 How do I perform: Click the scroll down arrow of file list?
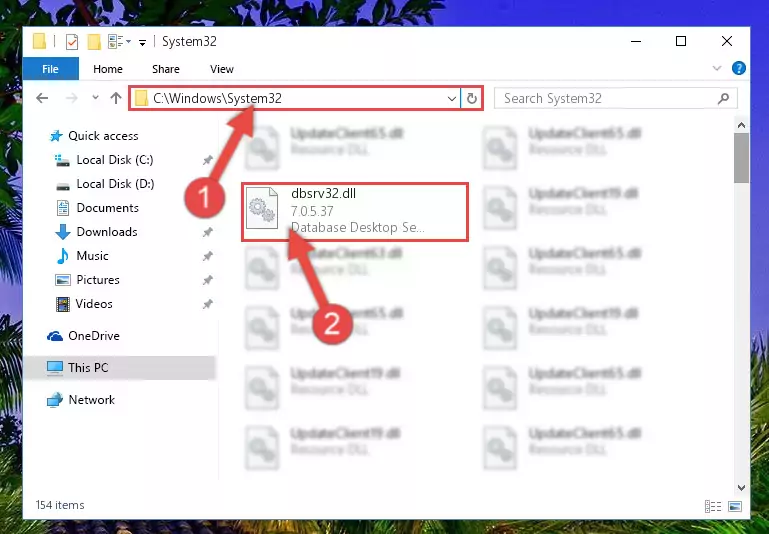coord(742,488)
